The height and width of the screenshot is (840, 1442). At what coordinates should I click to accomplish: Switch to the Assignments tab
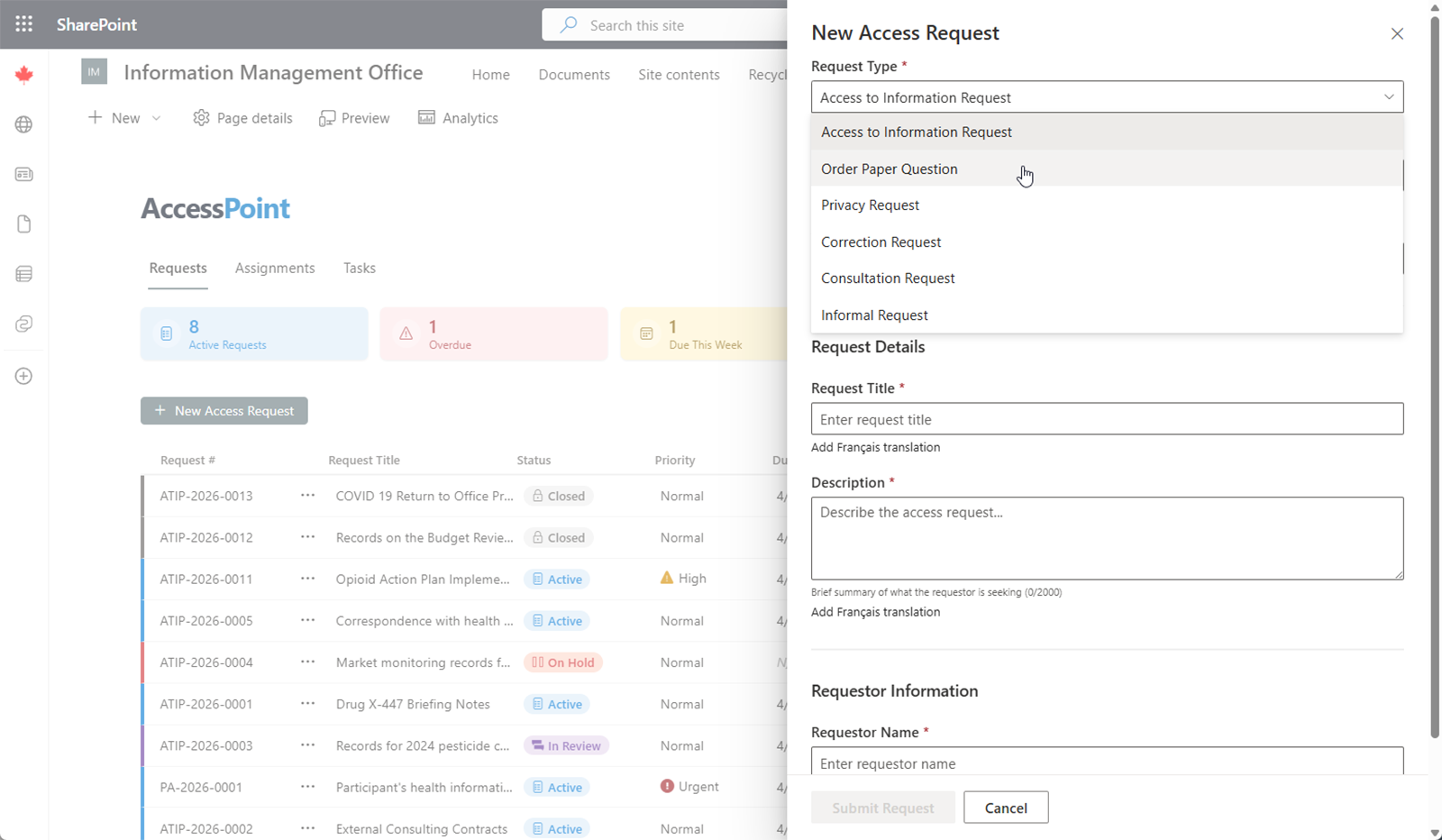[x=275, y=268]
